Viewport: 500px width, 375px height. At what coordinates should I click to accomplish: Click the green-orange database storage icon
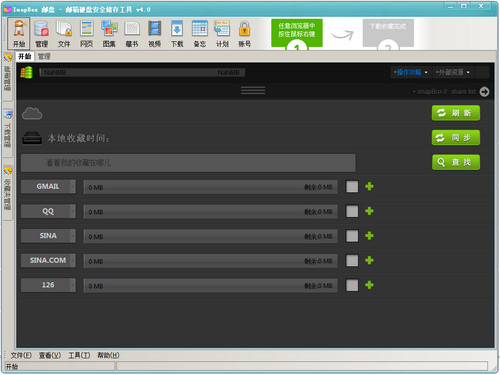[x=27, y=72]
